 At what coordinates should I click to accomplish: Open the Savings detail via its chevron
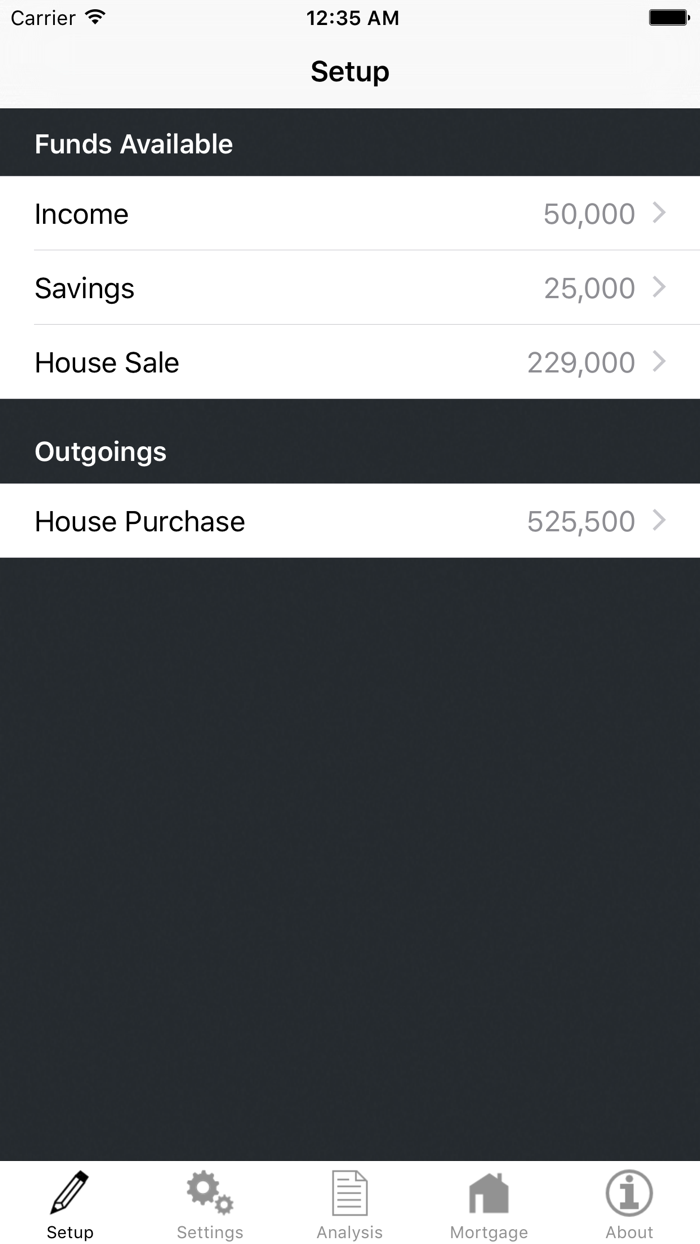click(x=661, y=288)
